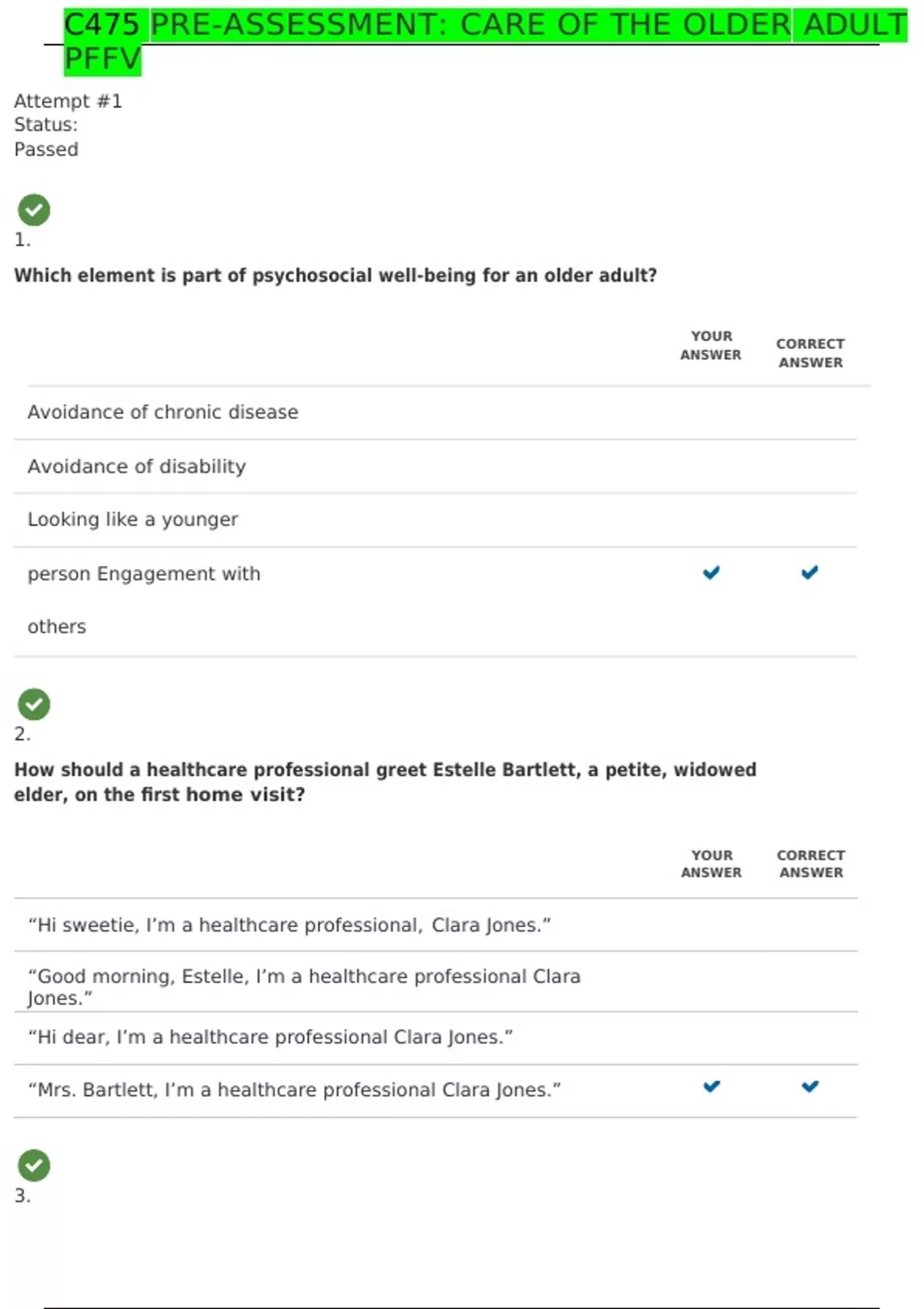The image size is (924, 1309).
Task: Click the 'Mrs. Bartlett' greeting answer text
Action: [x=294, y=1090]
